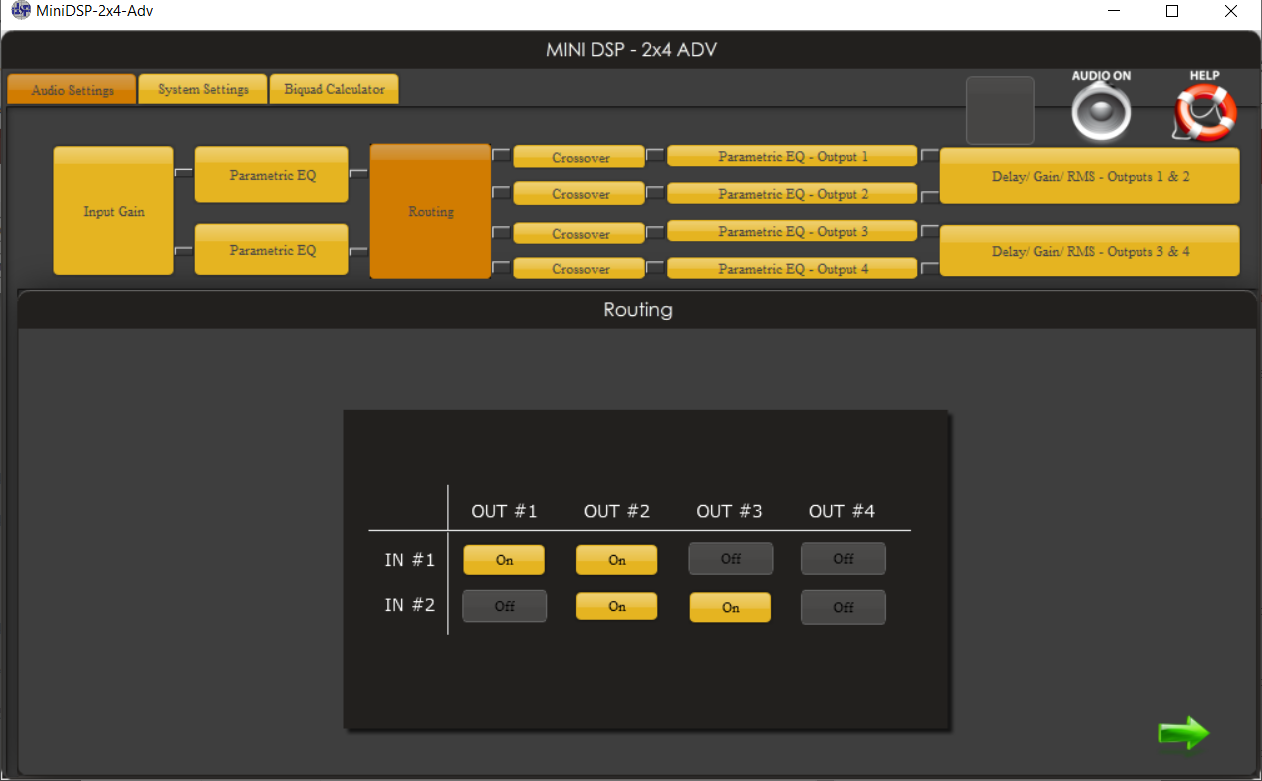Enable IN #1 to OUT #4 routing
This screenshot has height=781, width=1262.
[843, 559]
